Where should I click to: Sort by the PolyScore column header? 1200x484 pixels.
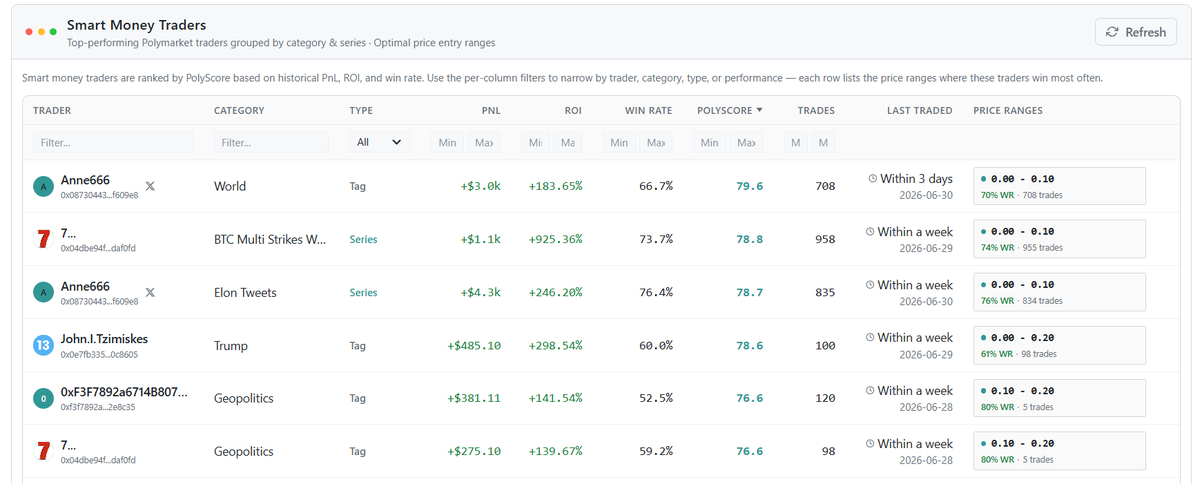729,110
